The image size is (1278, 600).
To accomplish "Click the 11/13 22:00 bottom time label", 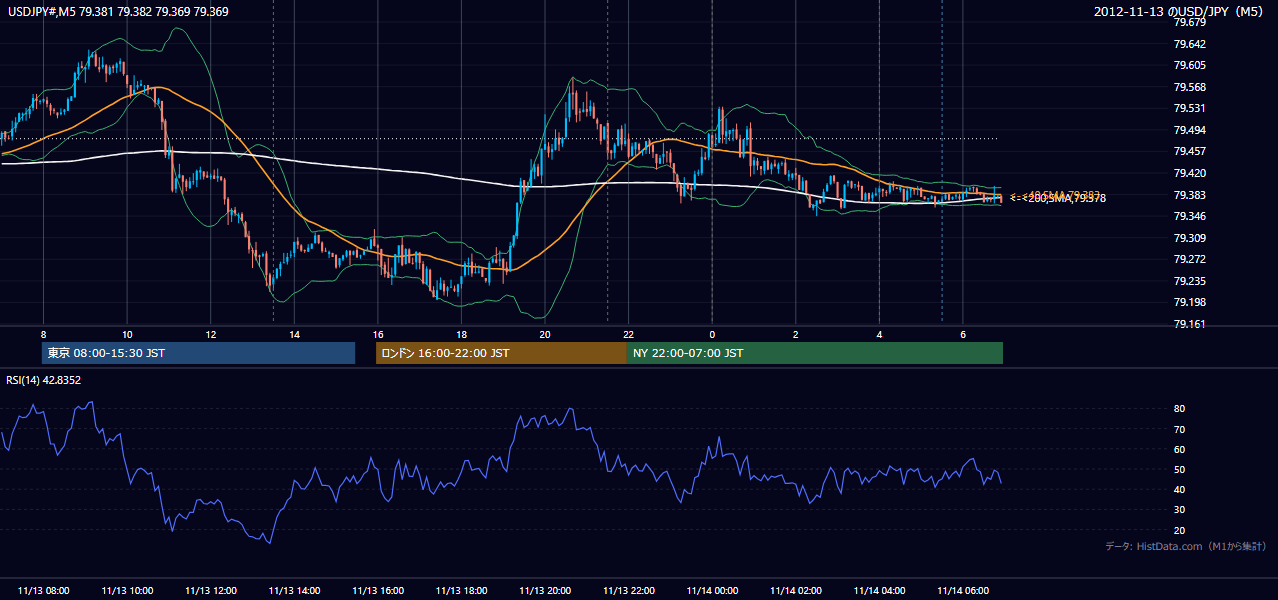I will coord(628,591).
